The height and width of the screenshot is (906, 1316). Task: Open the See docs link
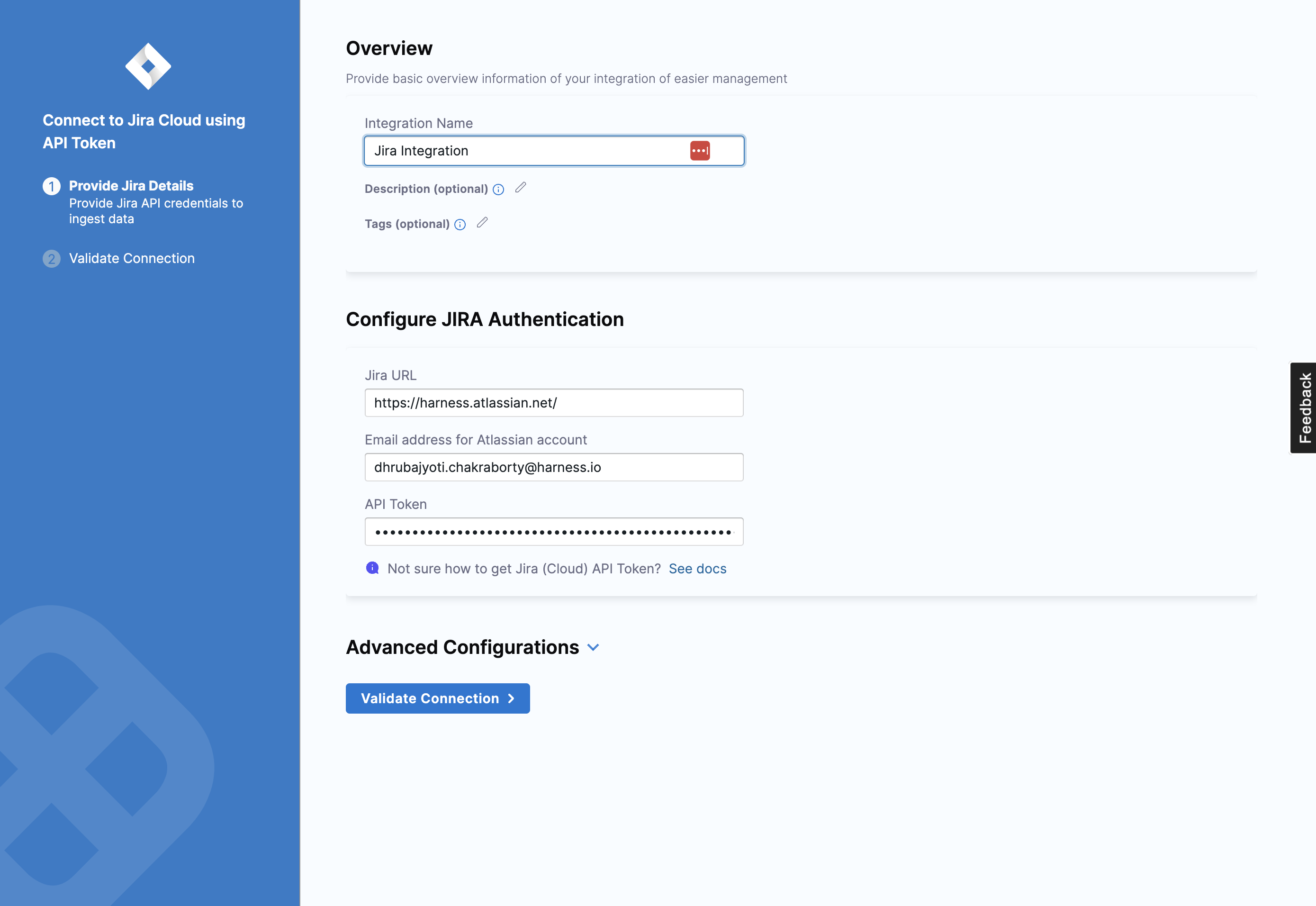(697, 569)
